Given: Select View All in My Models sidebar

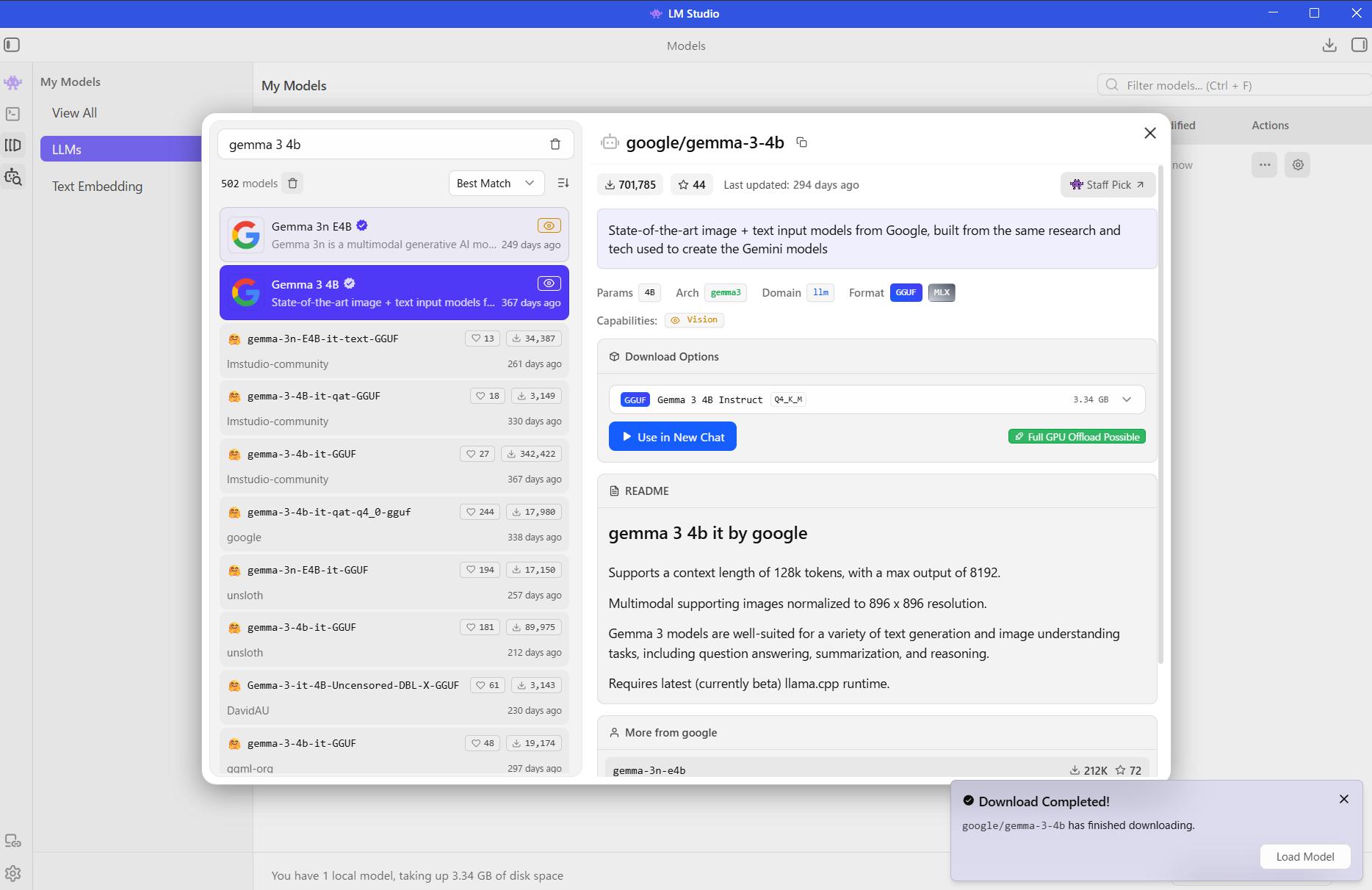Looking at the screenshot, I should pyautogui.click(x=74, y=113).
